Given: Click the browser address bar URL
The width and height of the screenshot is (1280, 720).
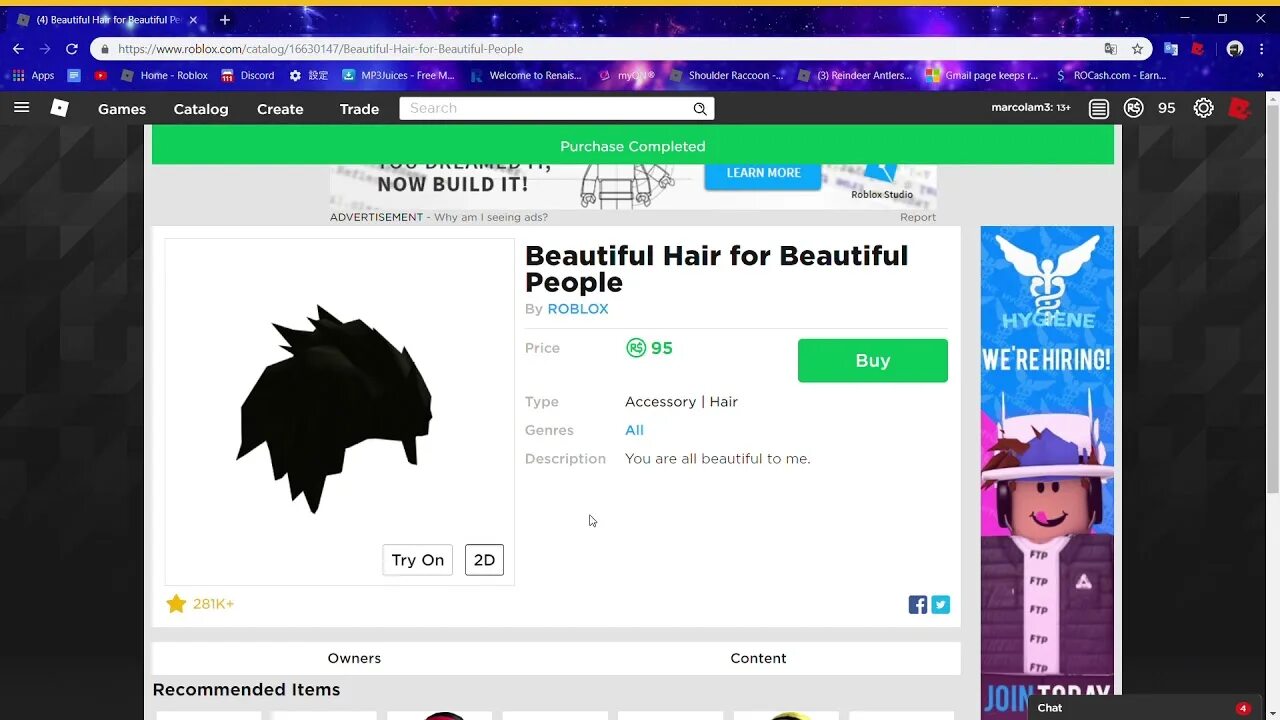Looking at the screenshot, I should click(320, 49).
